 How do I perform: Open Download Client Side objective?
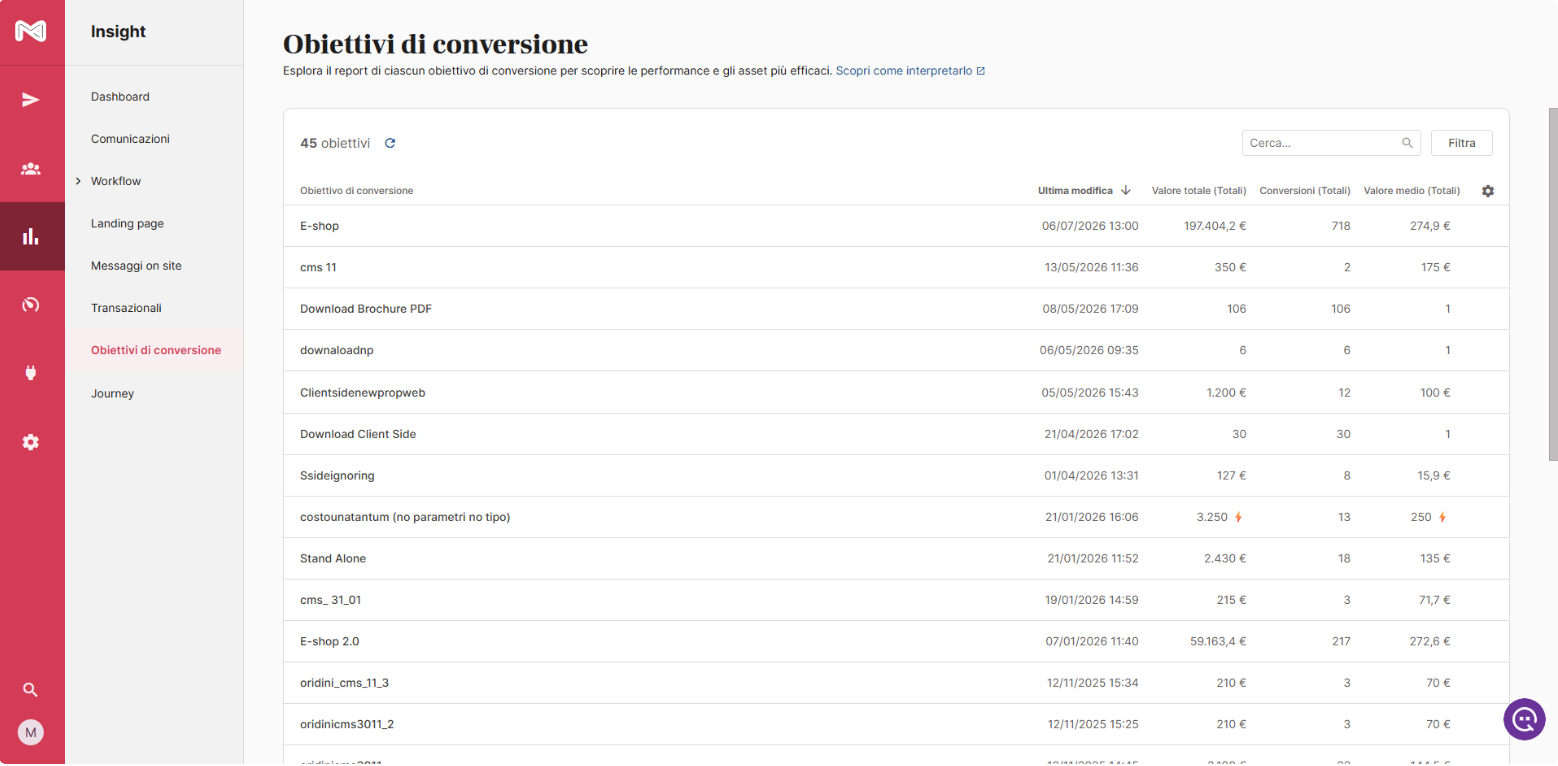(x=358, y=434)
